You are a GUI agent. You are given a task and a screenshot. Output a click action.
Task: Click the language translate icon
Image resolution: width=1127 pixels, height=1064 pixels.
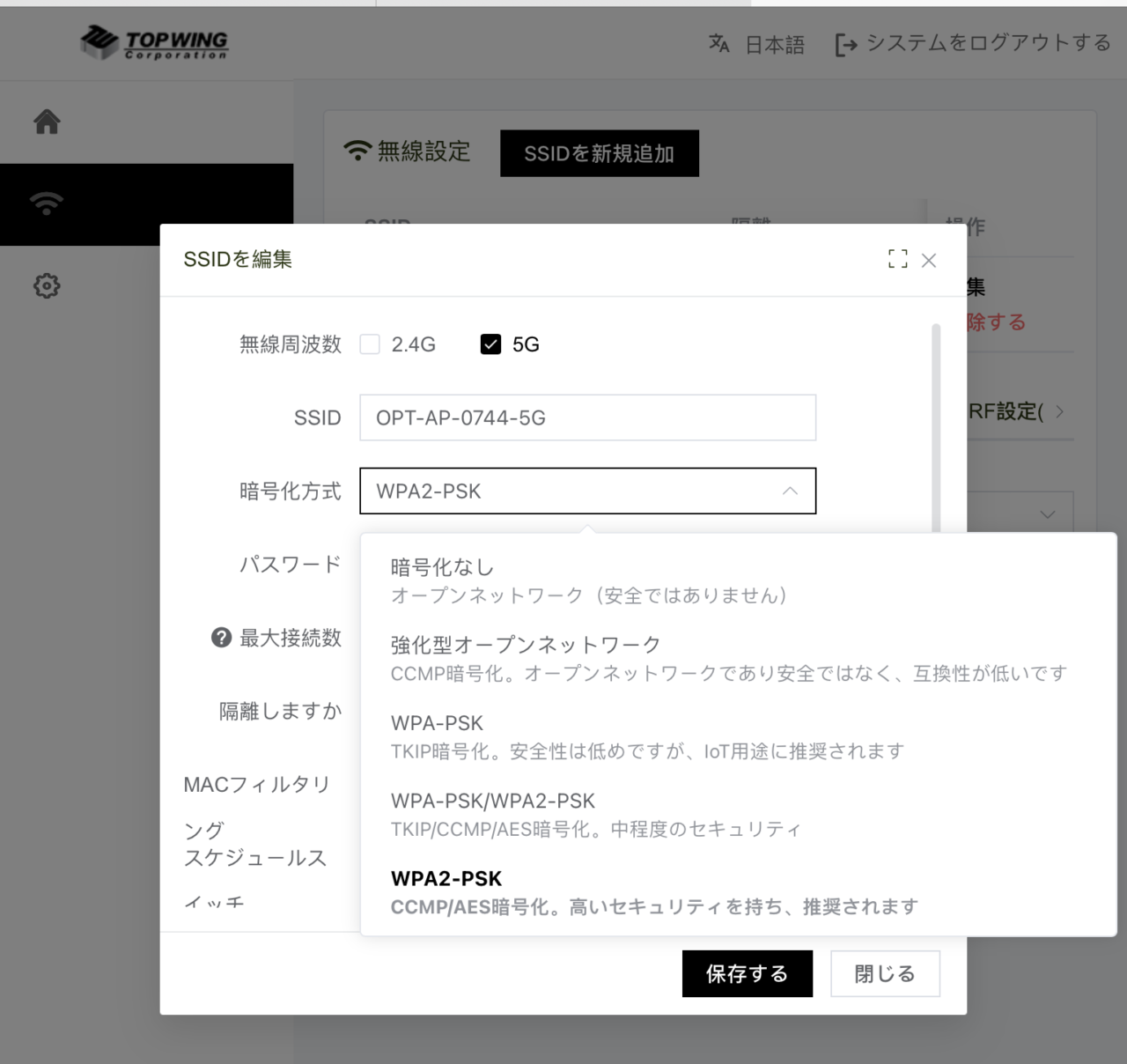pos(719,43)
